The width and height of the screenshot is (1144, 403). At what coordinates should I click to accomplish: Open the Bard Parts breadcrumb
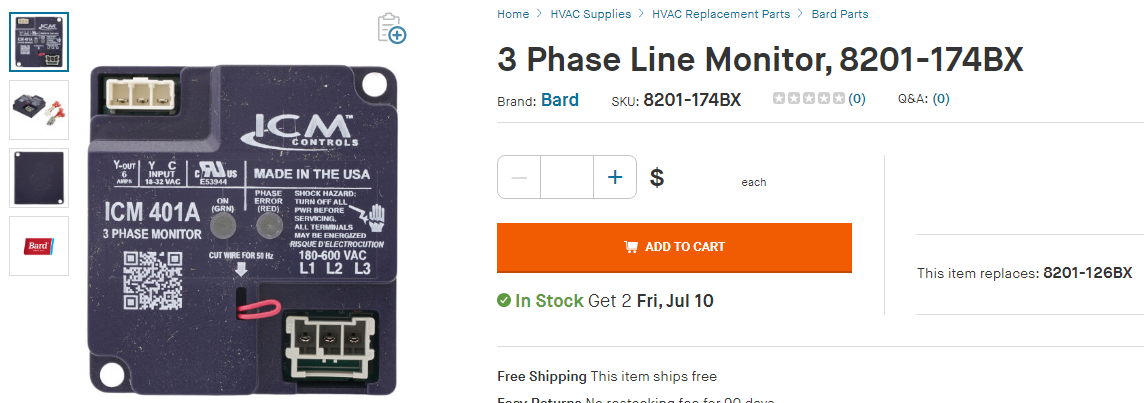840,14
